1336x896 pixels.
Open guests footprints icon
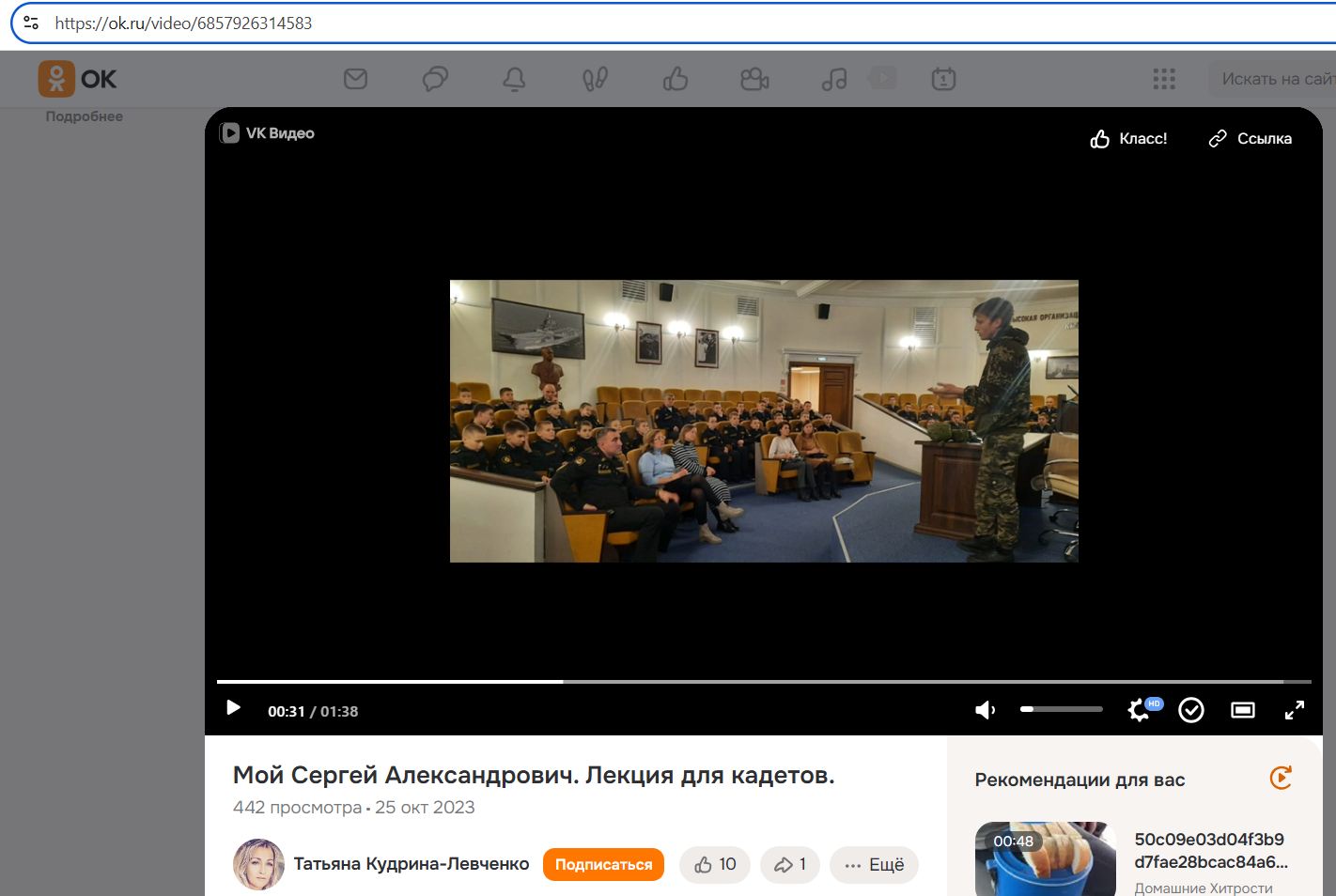[x=595, y=80]
